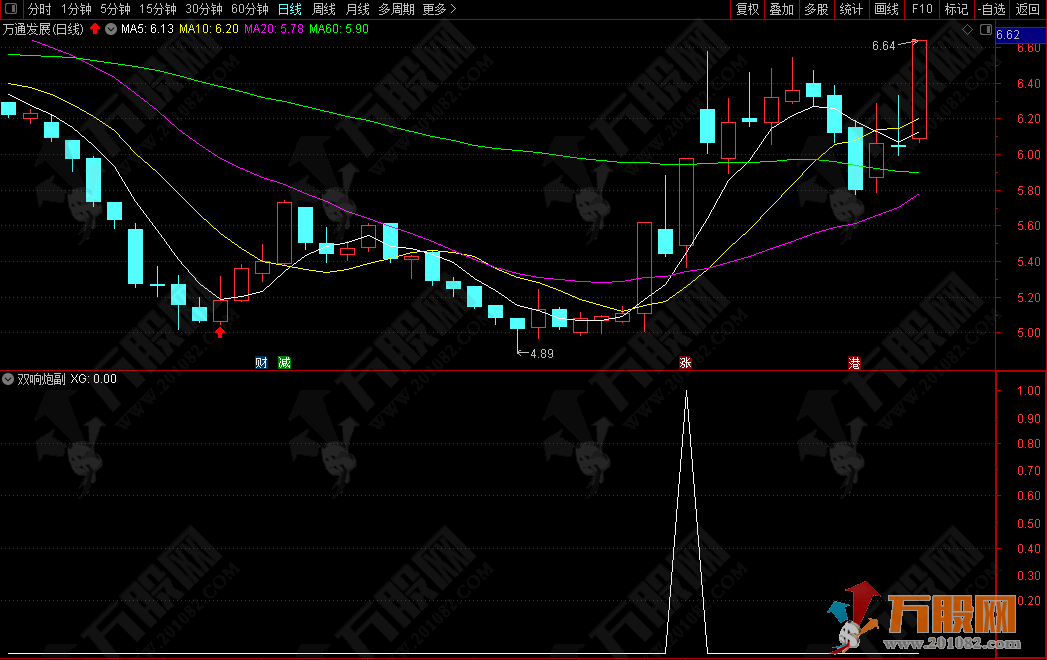Click the 6.64 high price label
The height and width of the screenshot is (660, 1047).
pyautogui.click(x=883, y=46)
